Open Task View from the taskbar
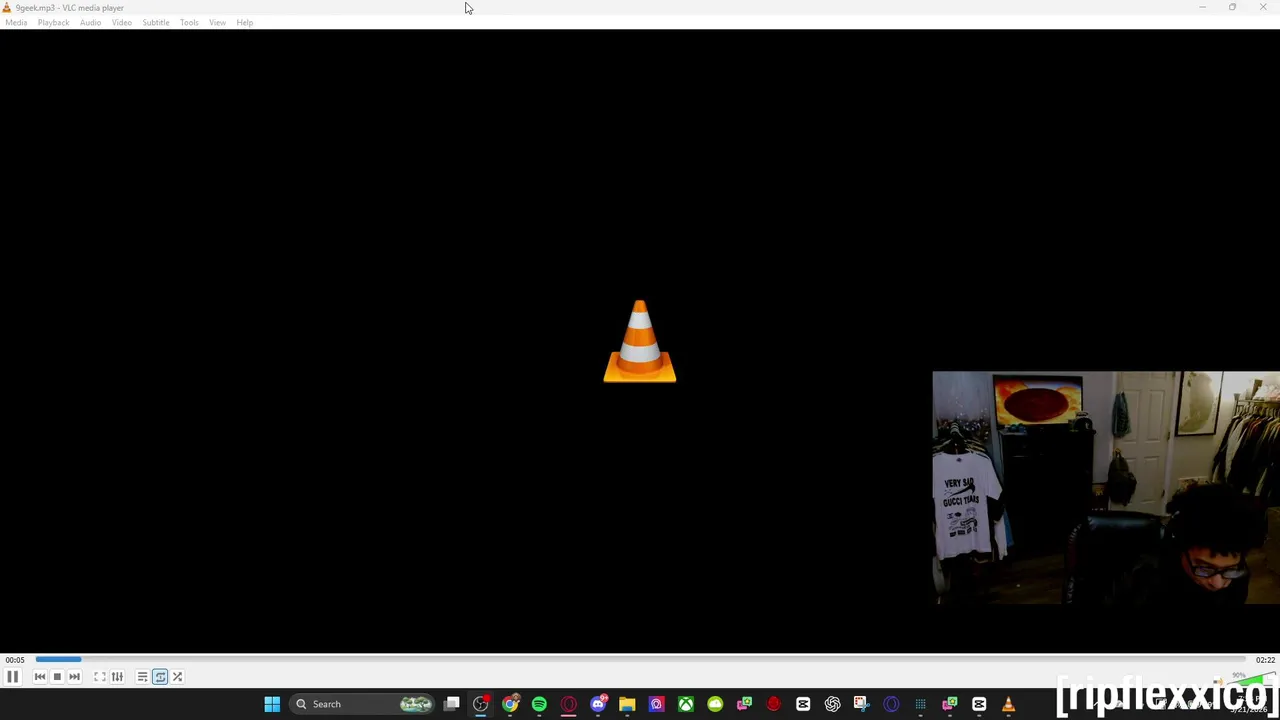 coord(452,704)
